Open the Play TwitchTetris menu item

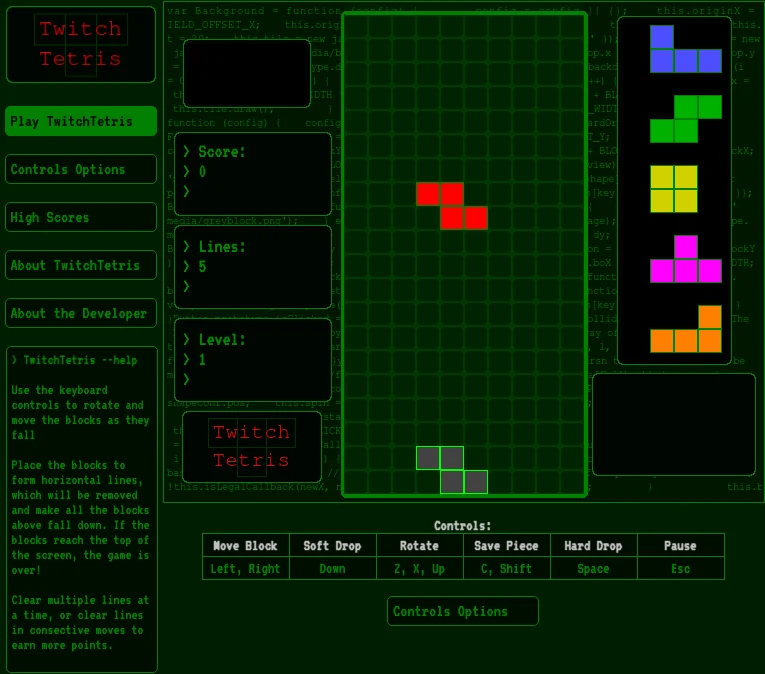pyautogui.click(x=81, y=121)
